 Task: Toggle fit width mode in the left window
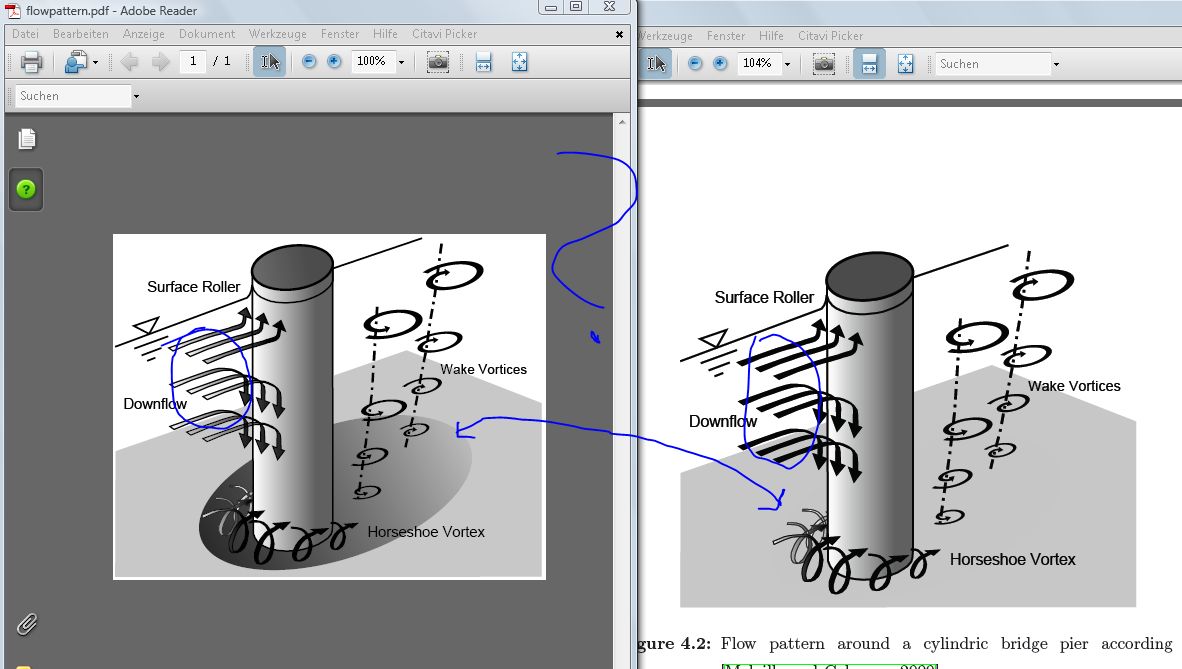484,62
